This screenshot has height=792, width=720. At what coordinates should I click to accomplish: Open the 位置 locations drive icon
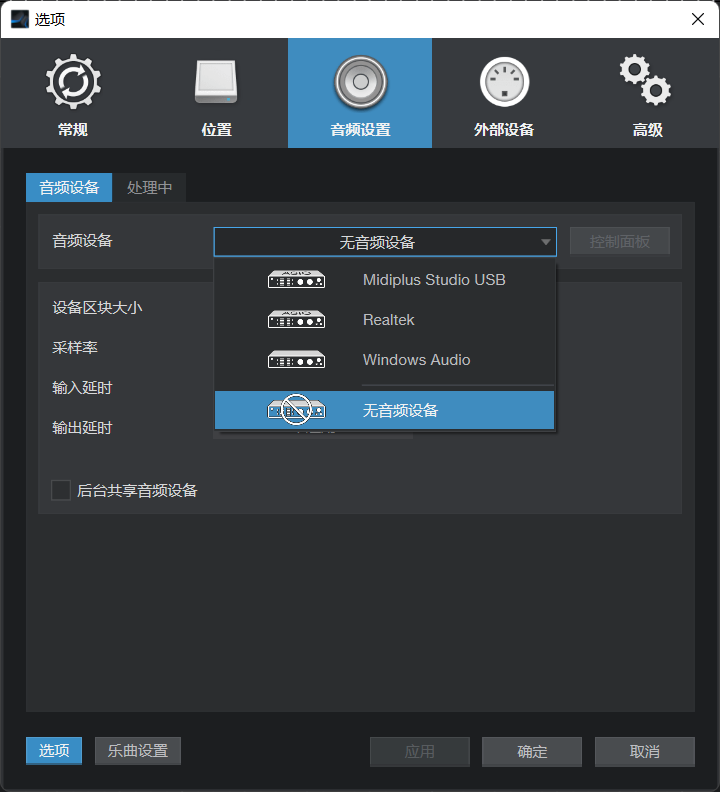click(216, 82)
